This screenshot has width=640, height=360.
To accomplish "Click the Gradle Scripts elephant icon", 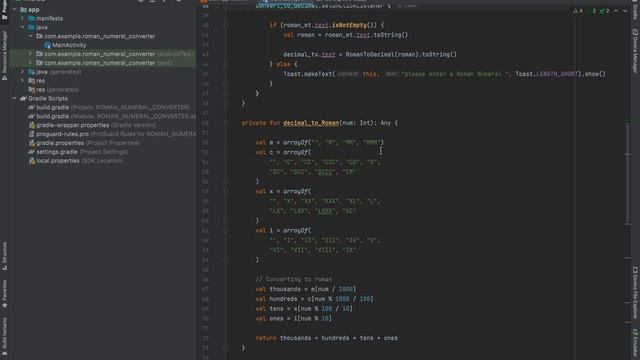I will [x=23, y=98].
